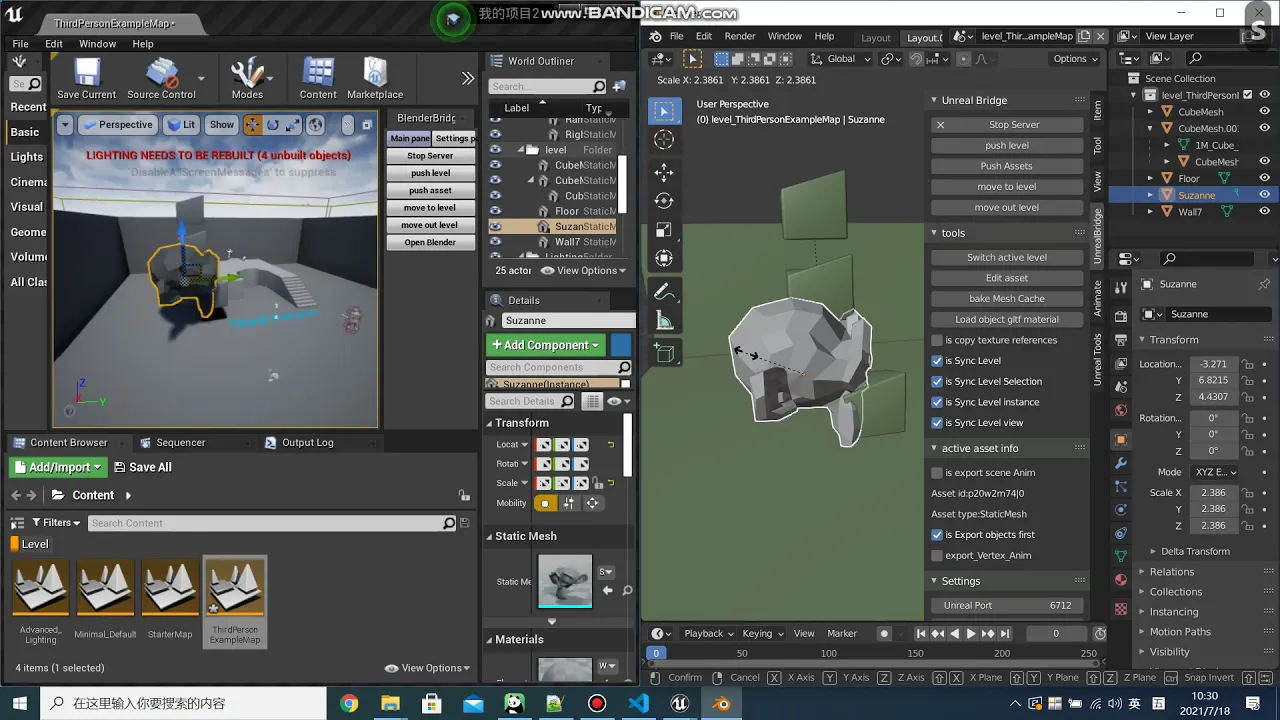Click Open Blender in BlenderBridge panel
1280x720 pixels.
[x=430, y=242]
